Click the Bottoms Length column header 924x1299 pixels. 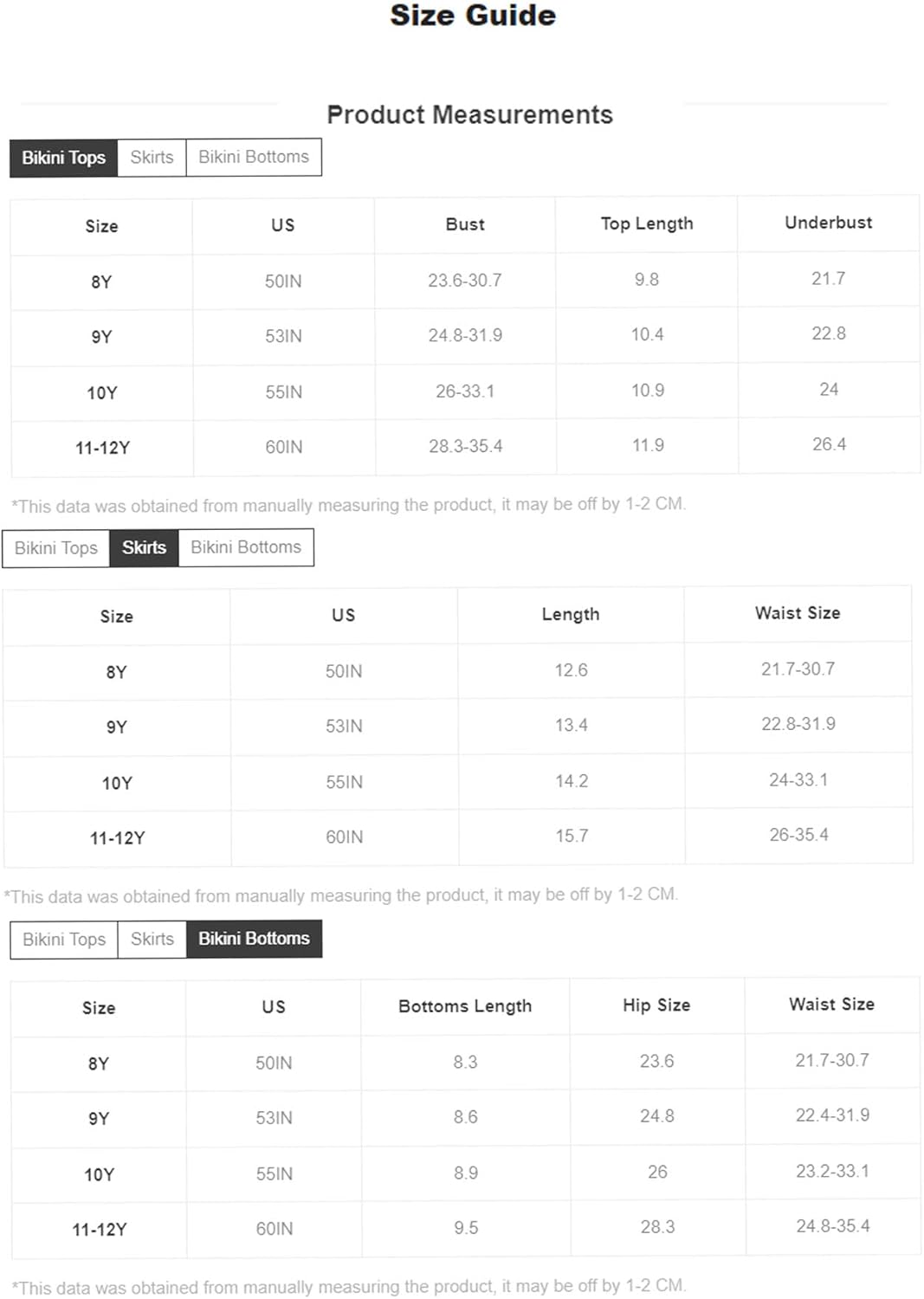tap(465, 1006)
